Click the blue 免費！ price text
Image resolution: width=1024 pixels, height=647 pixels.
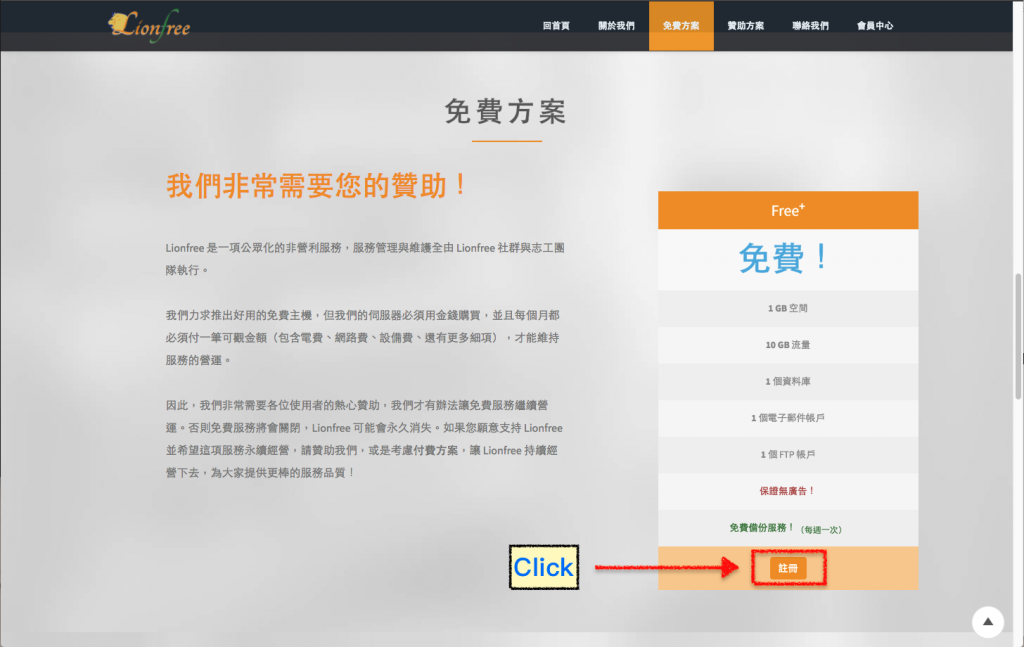click(784, 258)
